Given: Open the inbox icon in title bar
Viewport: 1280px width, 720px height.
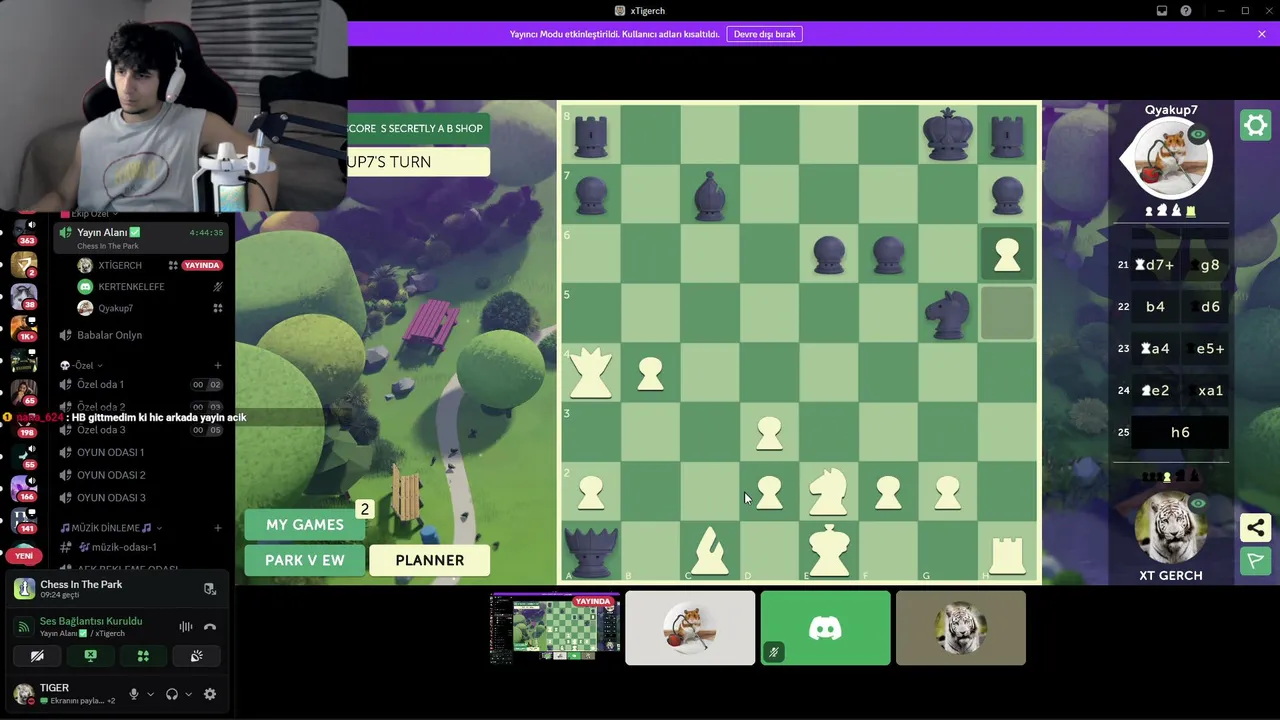Looking at the screenshot, I should tap(1162, 11).
